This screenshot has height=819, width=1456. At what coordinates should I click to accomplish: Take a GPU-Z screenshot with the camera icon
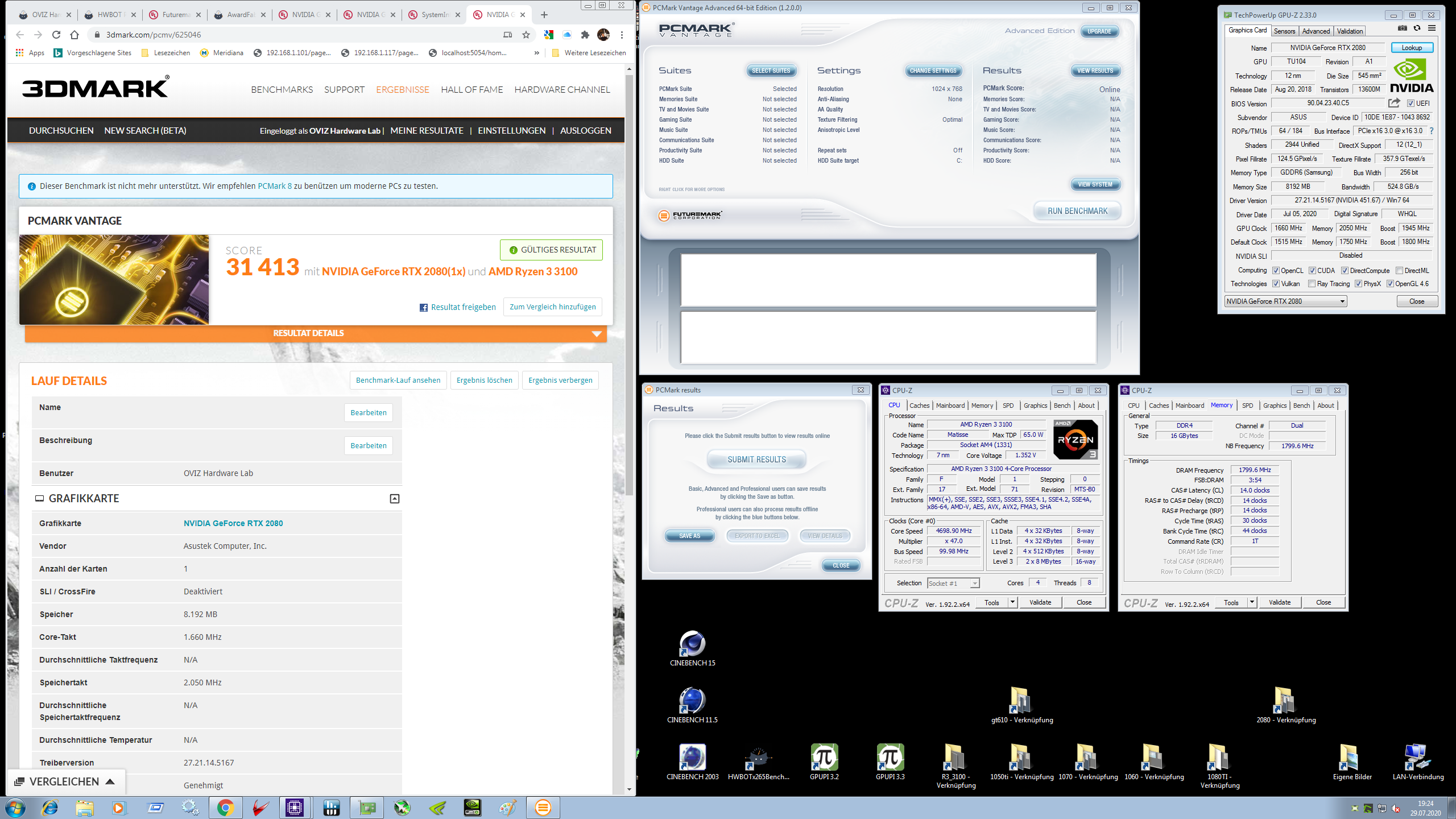tap(1403, 28)
